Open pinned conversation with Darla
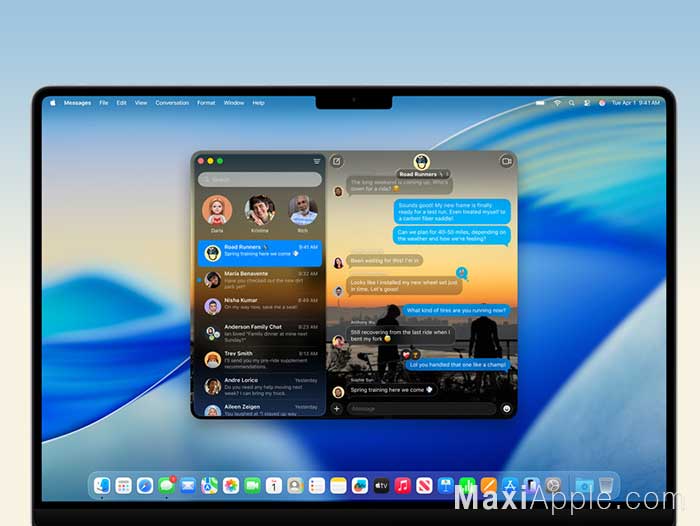 [217, 213]
